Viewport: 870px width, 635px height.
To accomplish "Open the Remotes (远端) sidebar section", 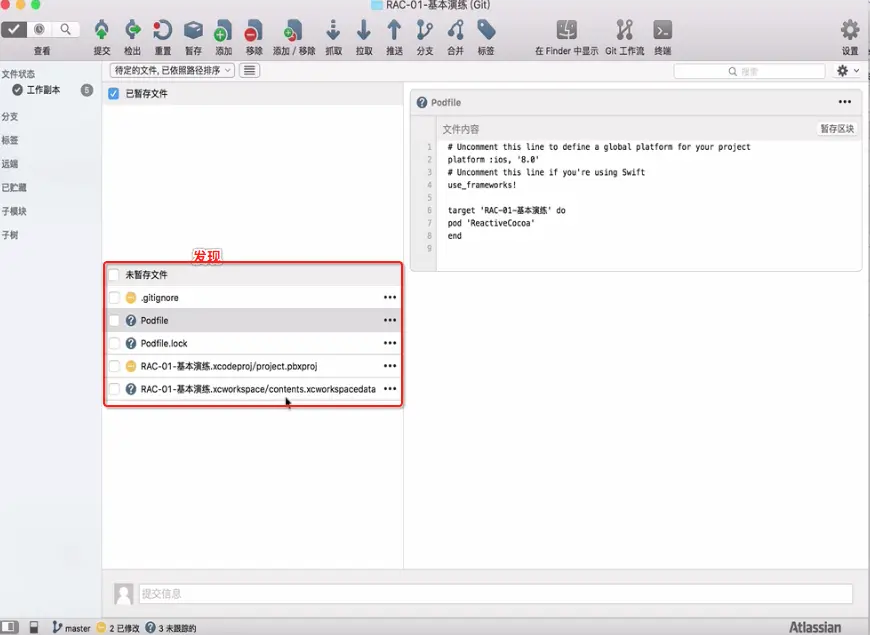I will pos(9,164).
